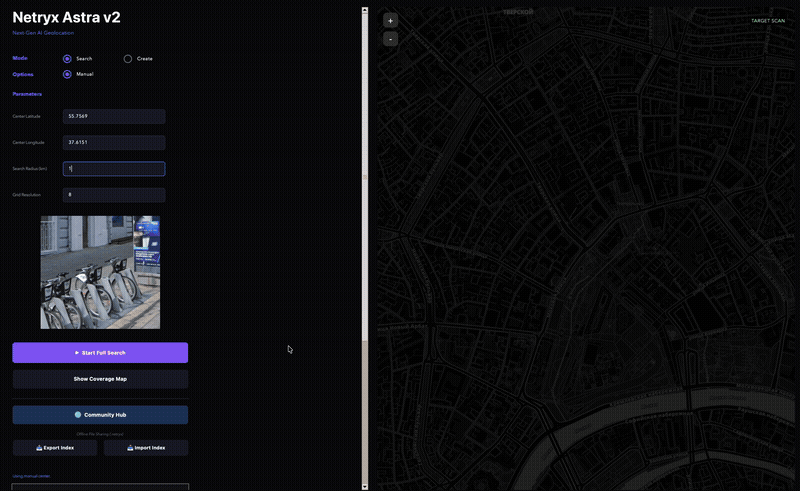Open the uploaded bike rack photo thumbnail
800x491 pixels.
[x=100, y=272]
